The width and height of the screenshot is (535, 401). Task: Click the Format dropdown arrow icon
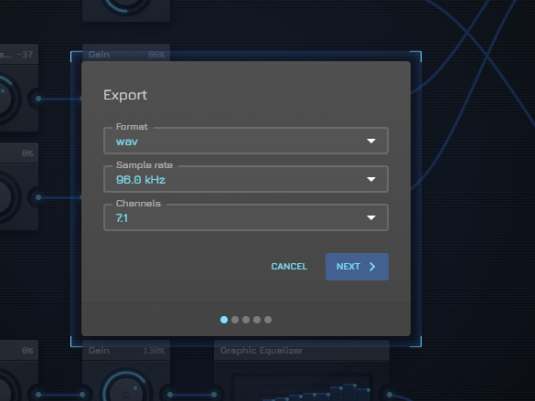click(371, 141)
